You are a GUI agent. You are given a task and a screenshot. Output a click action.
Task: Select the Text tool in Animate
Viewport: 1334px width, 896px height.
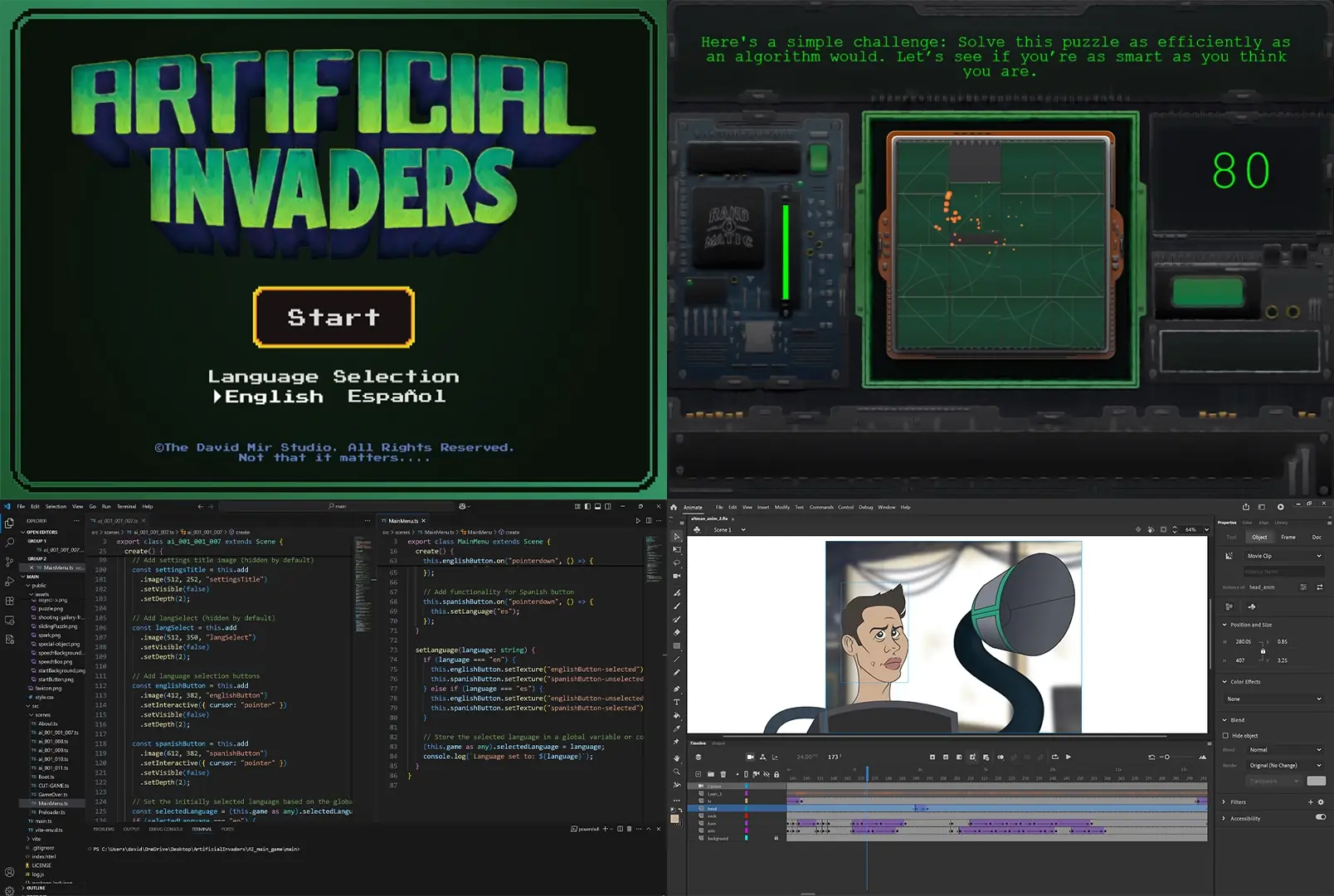(677, 702)
